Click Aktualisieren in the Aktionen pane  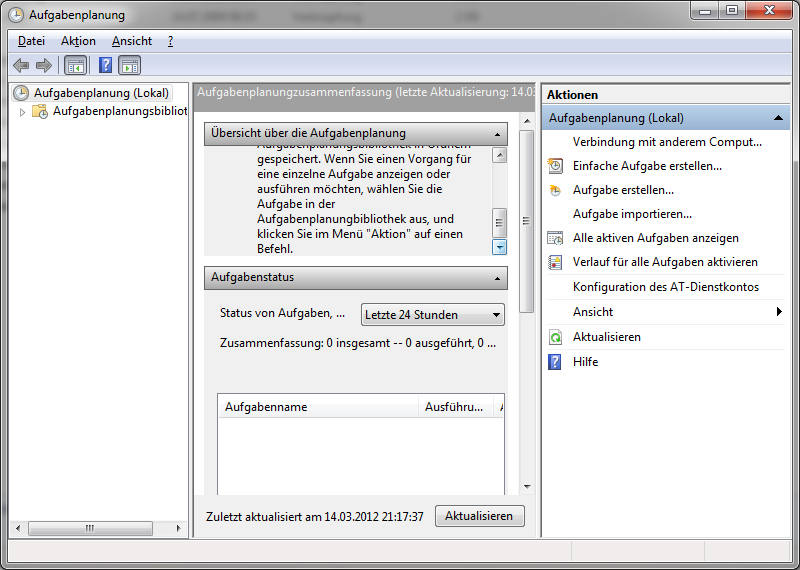(x=607, y=337)
